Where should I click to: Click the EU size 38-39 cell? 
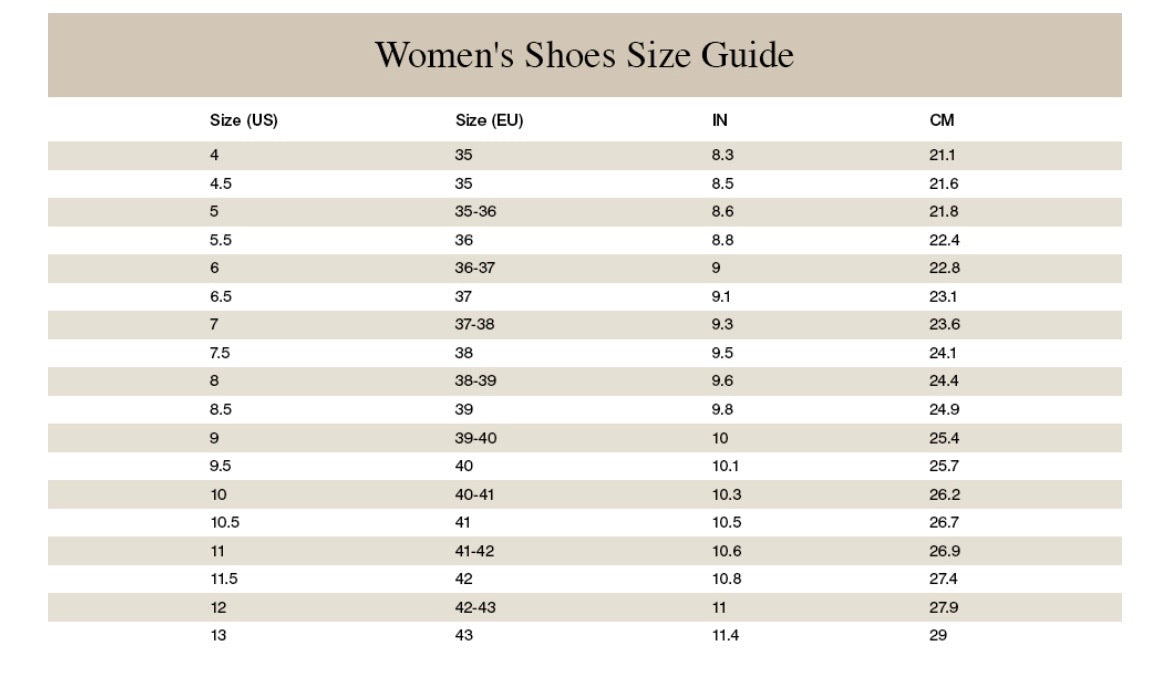tap(476, 381)
